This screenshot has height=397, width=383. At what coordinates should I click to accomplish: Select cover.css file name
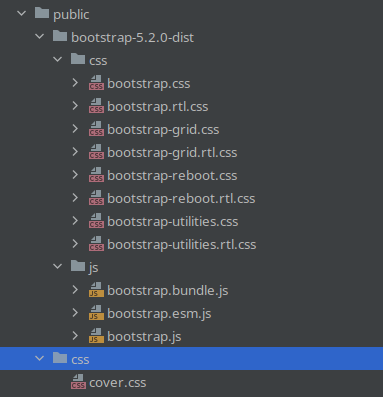point(118,382)
